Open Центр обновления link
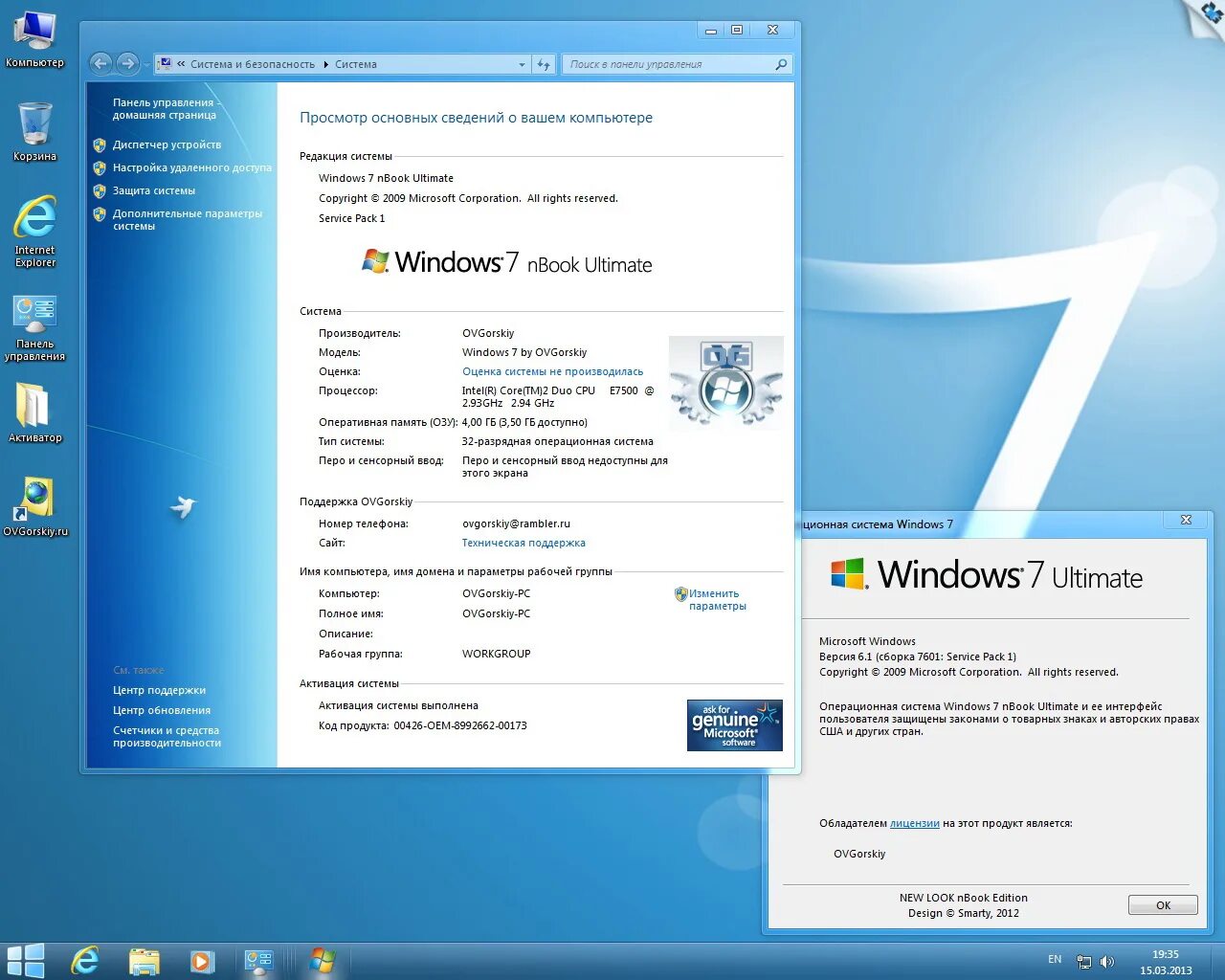 click(162, 711)
